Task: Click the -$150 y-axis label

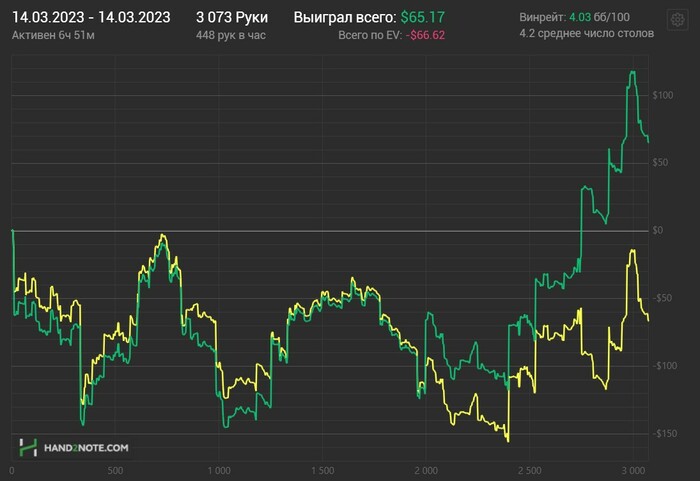Action: 664,433
